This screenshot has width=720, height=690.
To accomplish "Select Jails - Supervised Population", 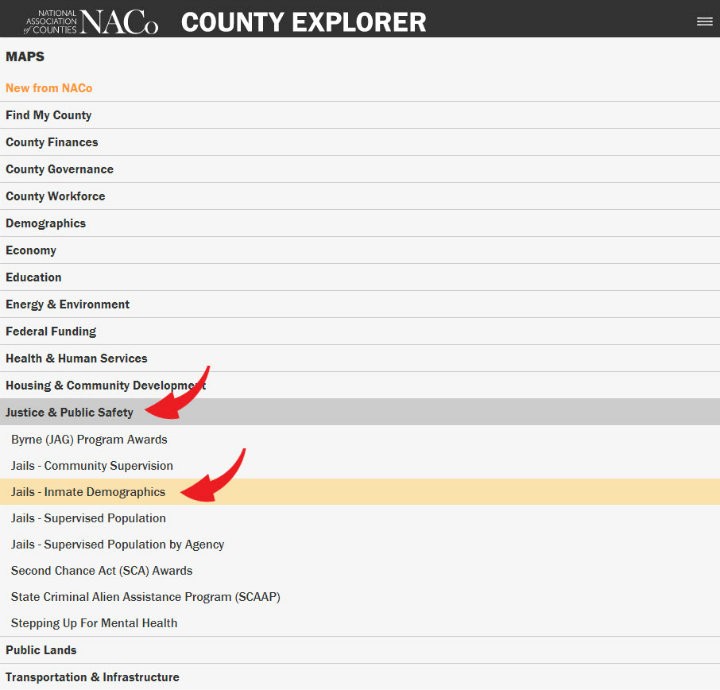I will (x=360, y=518).
